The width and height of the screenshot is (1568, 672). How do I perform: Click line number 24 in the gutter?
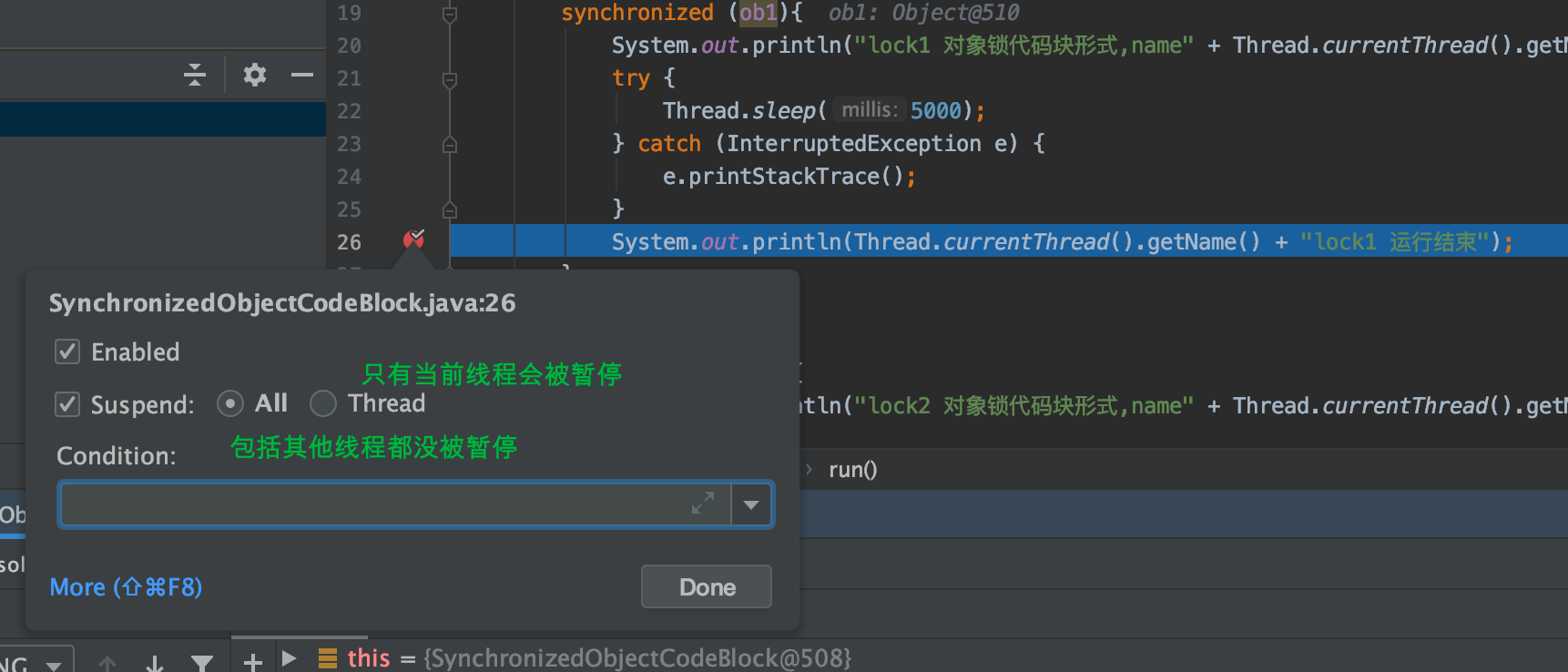click(x=350, y=177)
